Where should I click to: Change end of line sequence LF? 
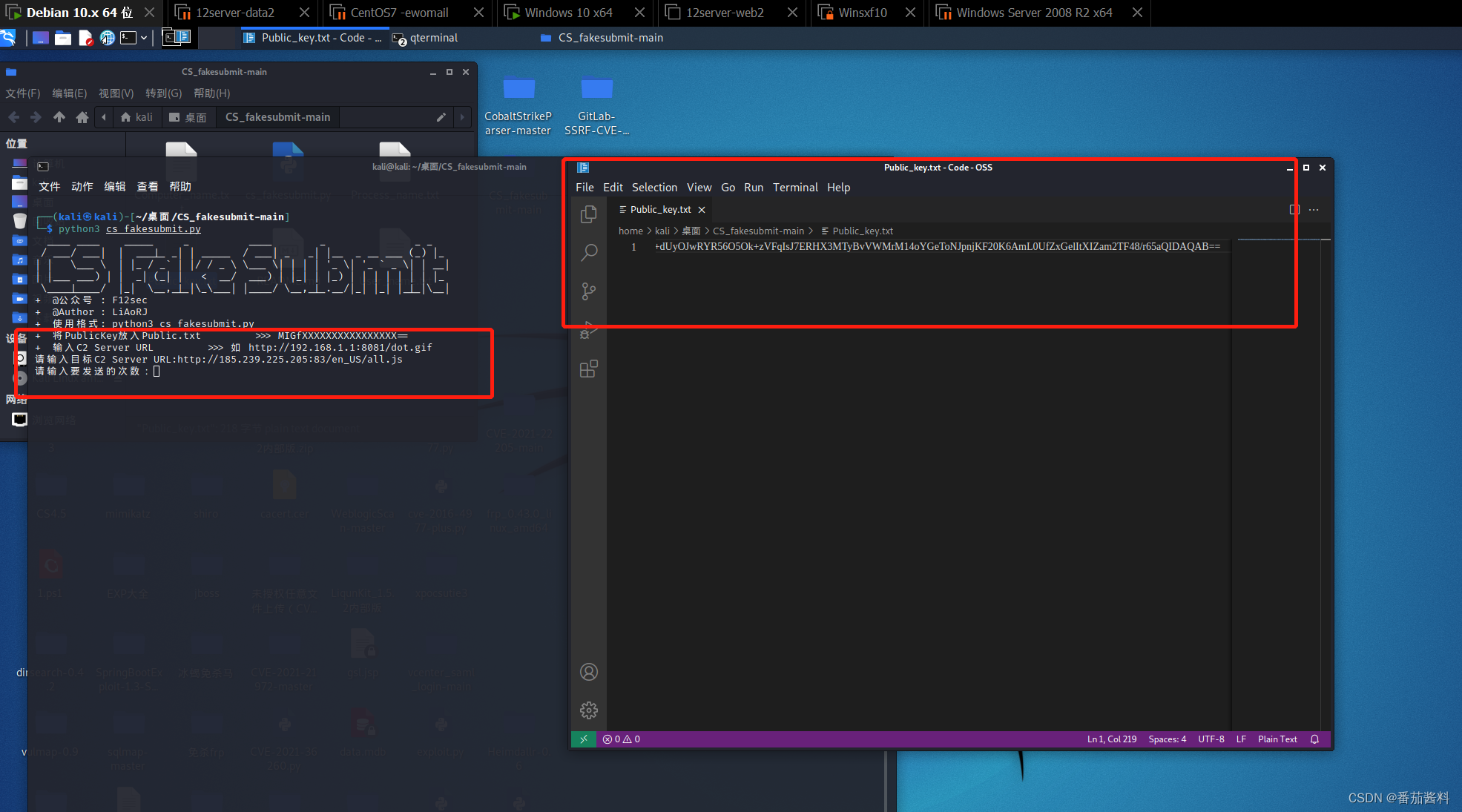1241,739
